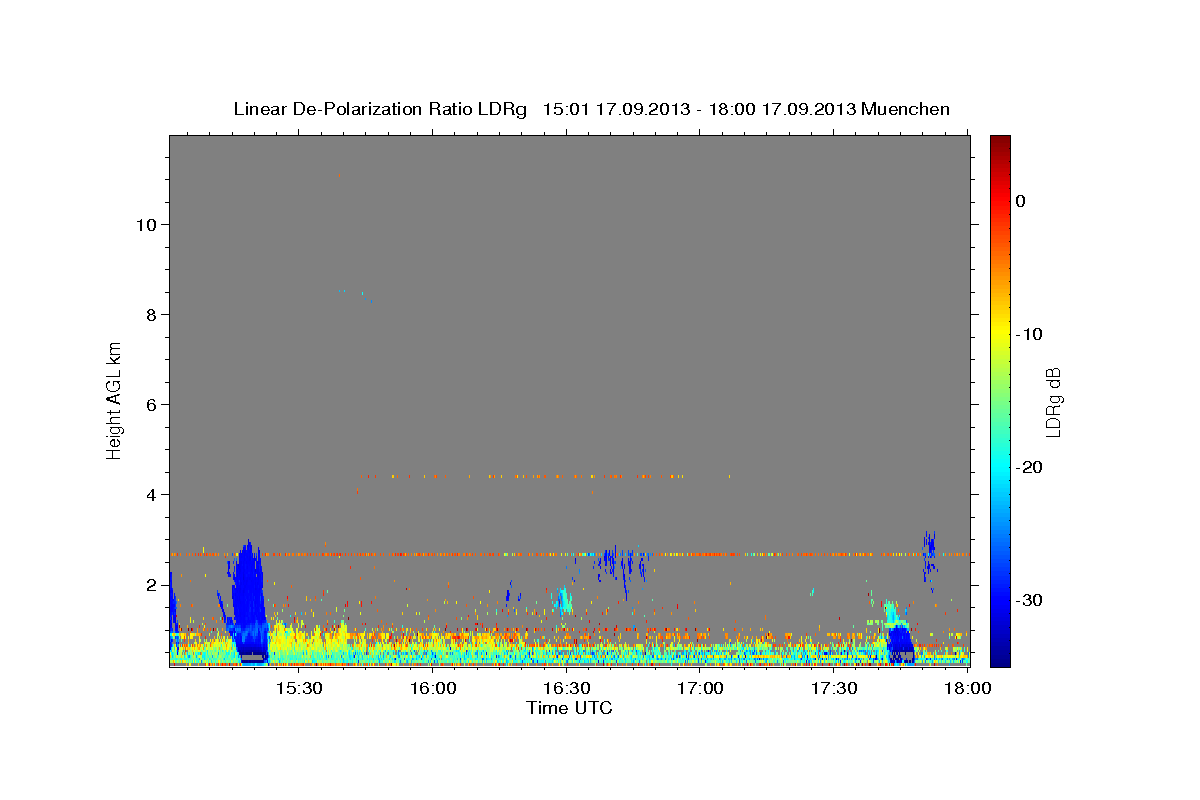Click the 18:00 time tick label
Viewport: 1200px width, 800px height.
tap(968, 688)
